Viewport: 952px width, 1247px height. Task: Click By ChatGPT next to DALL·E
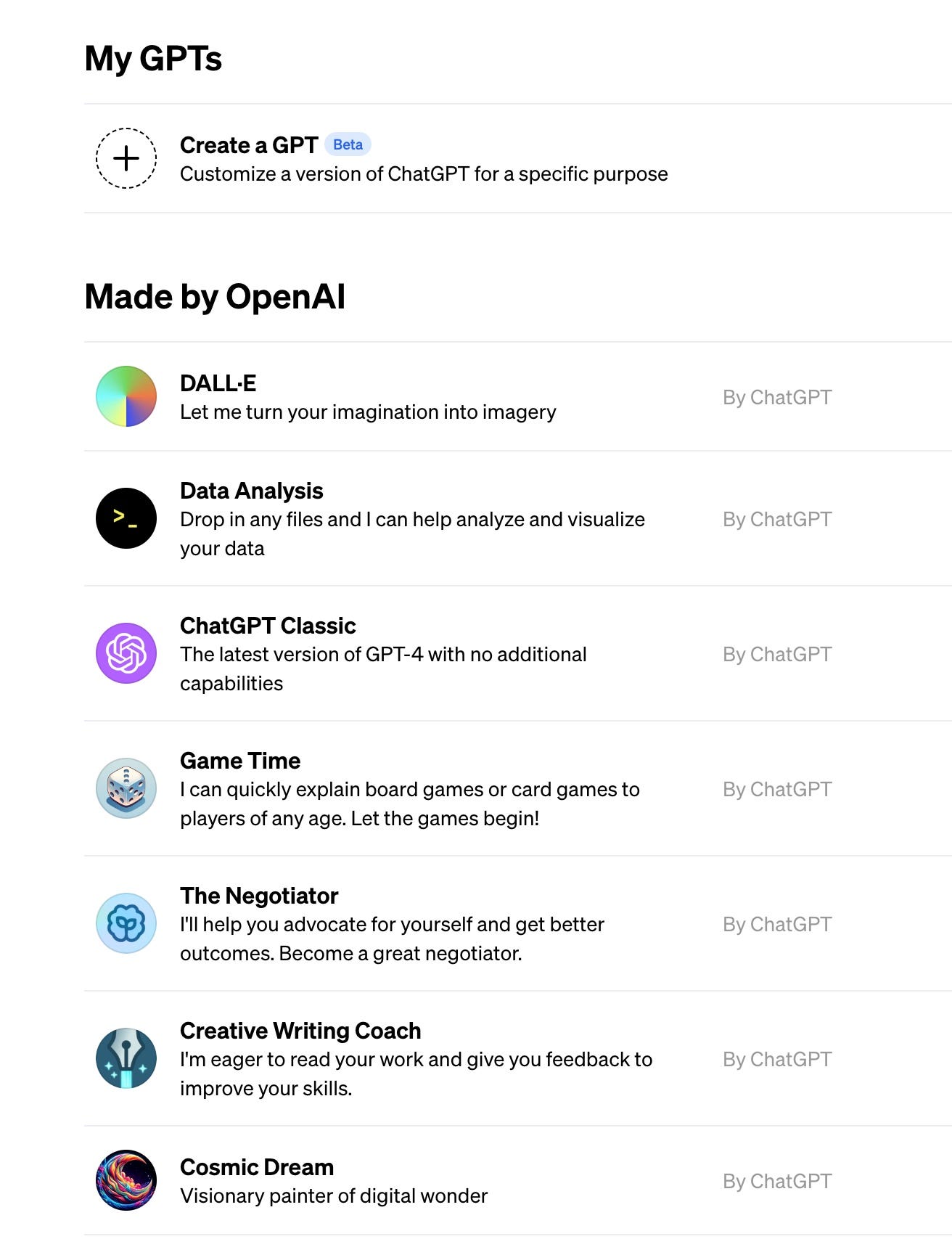tap(777, 396)
